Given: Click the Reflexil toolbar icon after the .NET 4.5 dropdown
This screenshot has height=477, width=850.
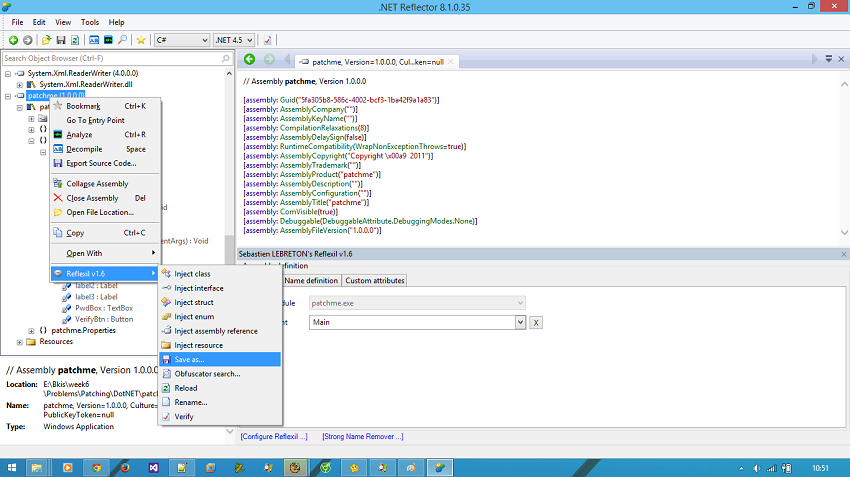Looking at the screenshot, I should 267,40.
